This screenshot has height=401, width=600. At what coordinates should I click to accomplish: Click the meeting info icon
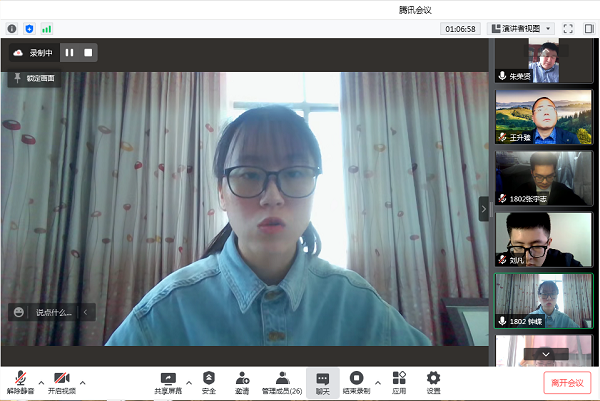pos(12,29)
